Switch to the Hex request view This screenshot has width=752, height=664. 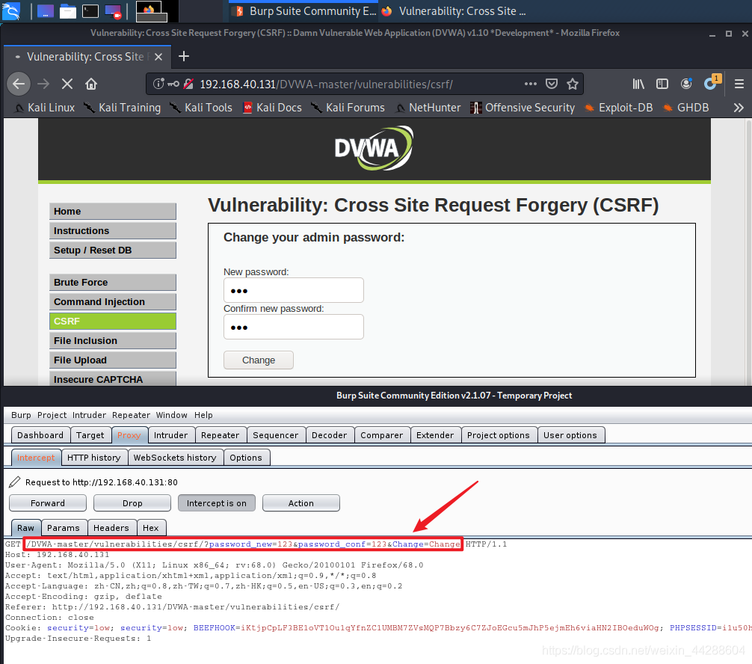pos(151,528)
